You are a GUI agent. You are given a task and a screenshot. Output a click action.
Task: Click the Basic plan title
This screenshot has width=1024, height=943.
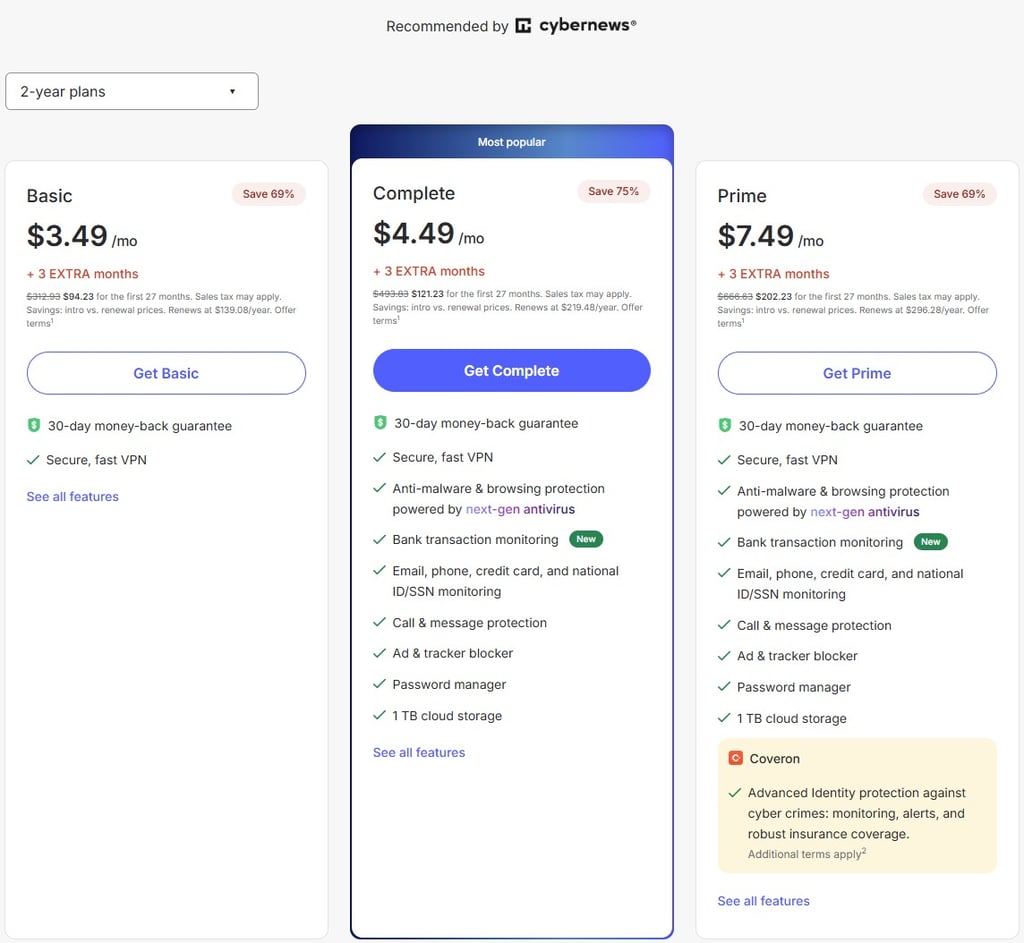coord(50,196)
